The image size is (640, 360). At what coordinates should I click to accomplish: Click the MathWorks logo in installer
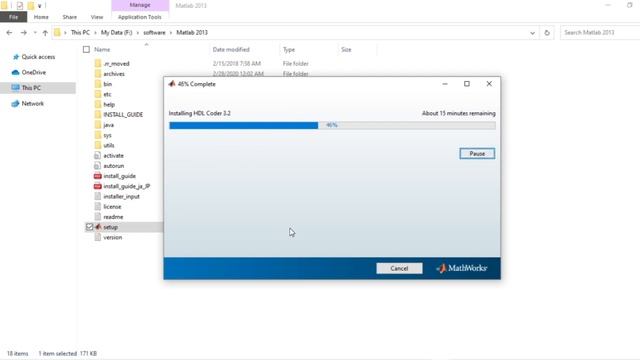(462, 268)
